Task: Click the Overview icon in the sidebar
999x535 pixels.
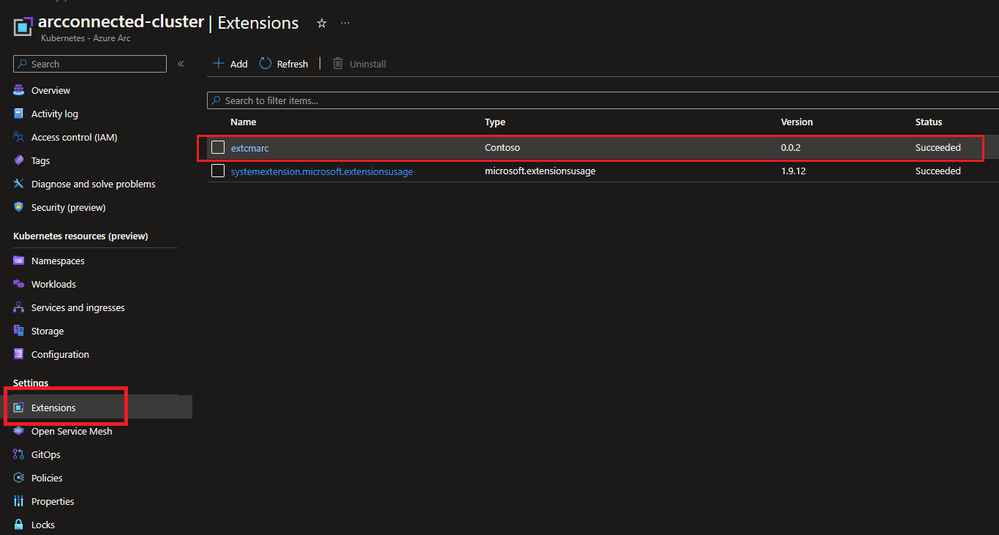Action: [18, 90]
